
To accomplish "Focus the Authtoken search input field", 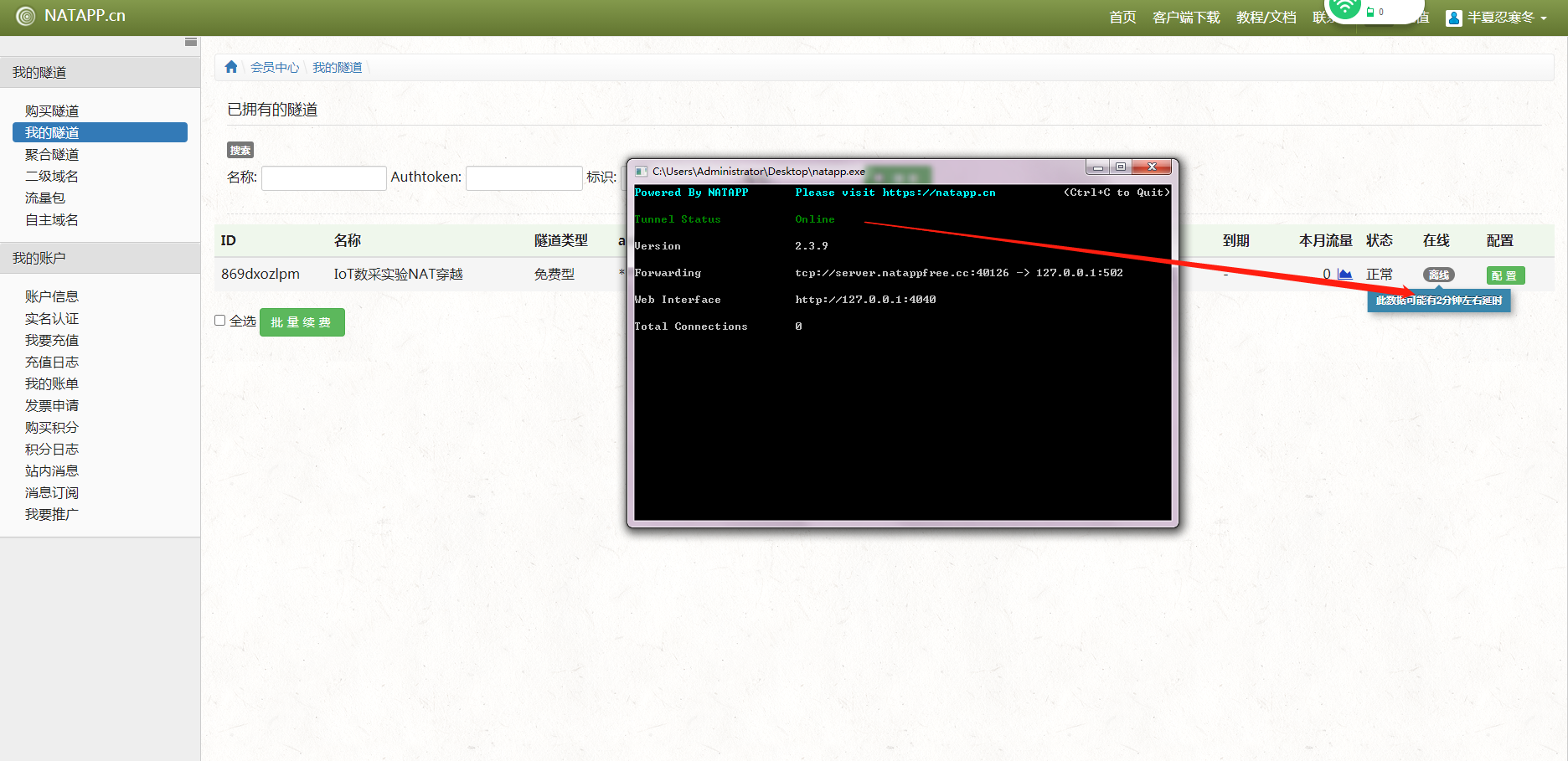I will coord(524,178).
